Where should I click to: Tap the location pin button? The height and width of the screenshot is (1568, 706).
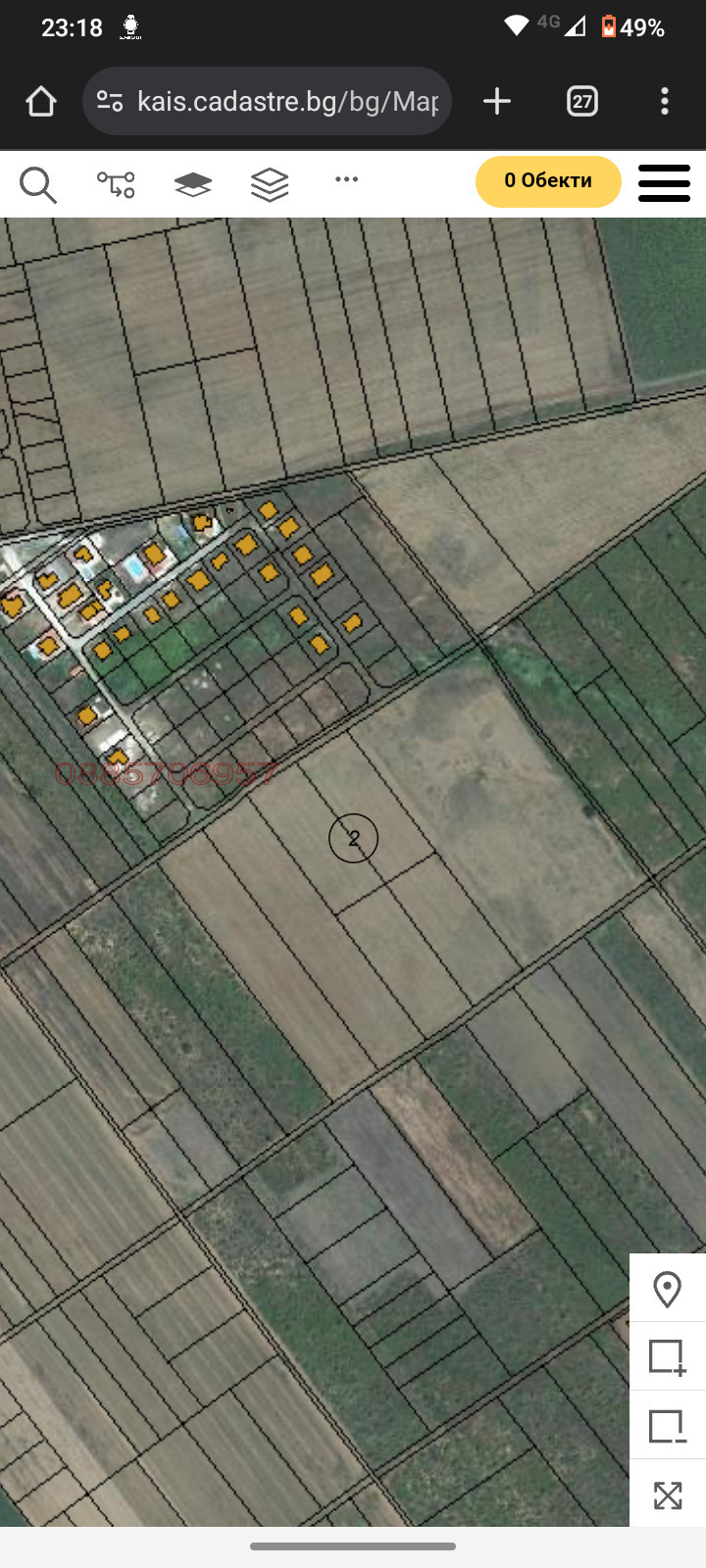667,1289
